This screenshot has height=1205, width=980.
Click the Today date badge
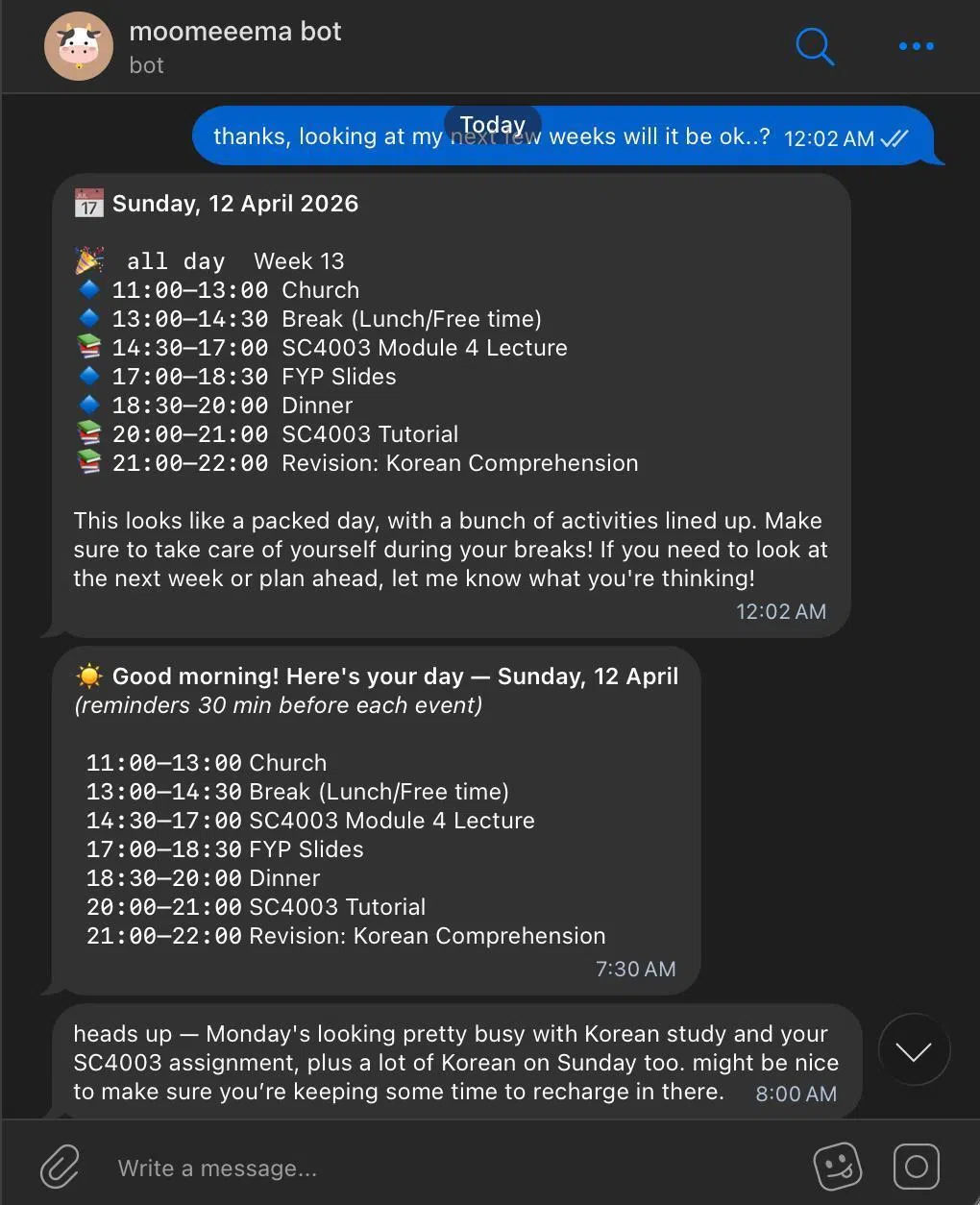coord(493,125)
